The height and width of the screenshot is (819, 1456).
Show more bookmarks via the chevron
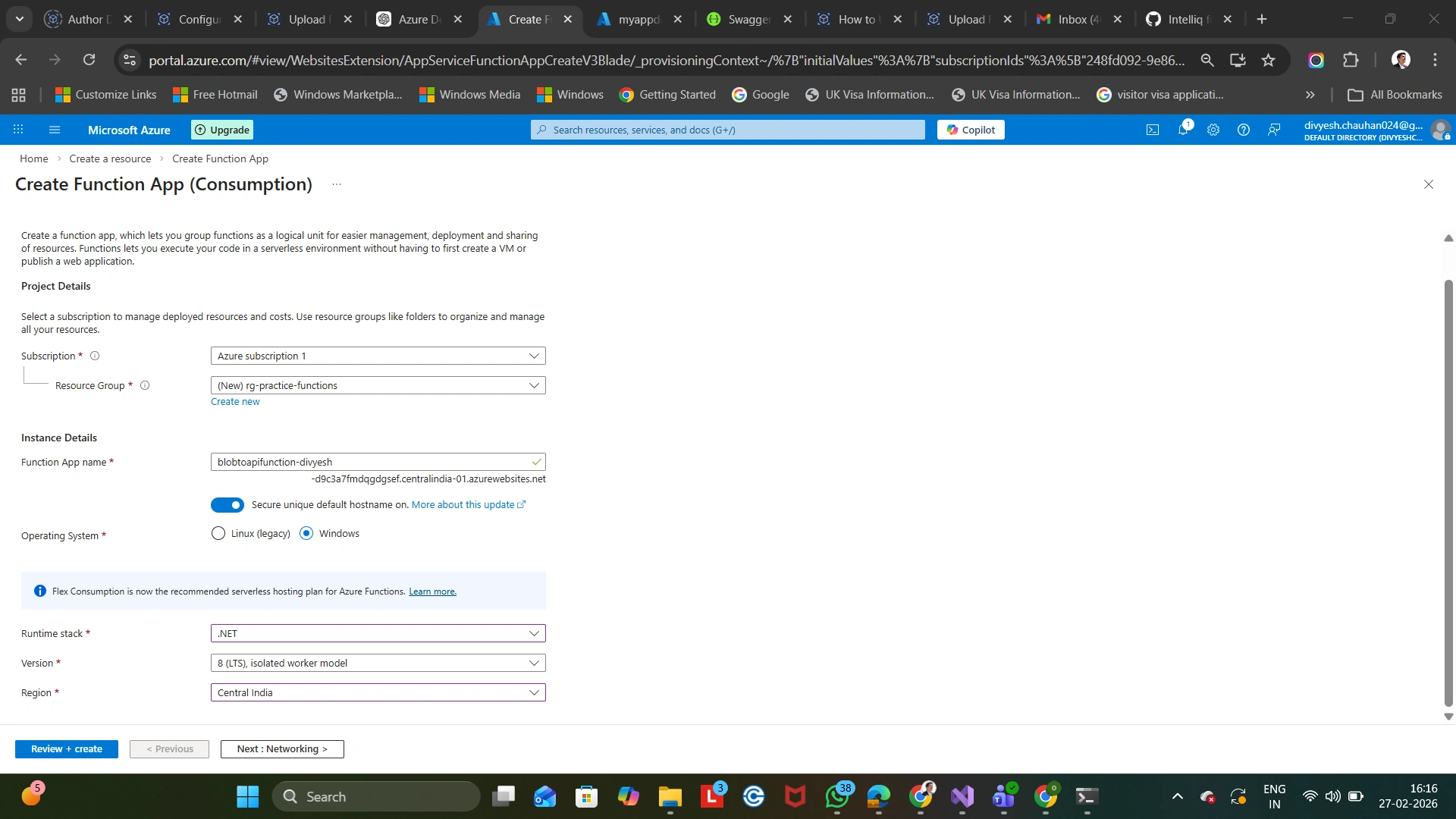1310,95
